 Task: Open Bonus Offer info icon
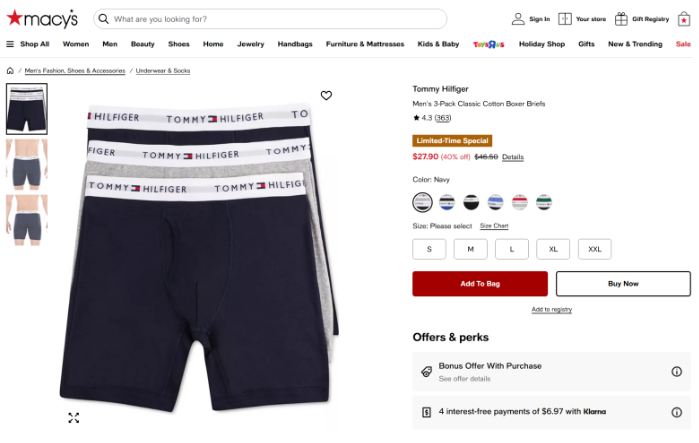(x=676, y=372)
